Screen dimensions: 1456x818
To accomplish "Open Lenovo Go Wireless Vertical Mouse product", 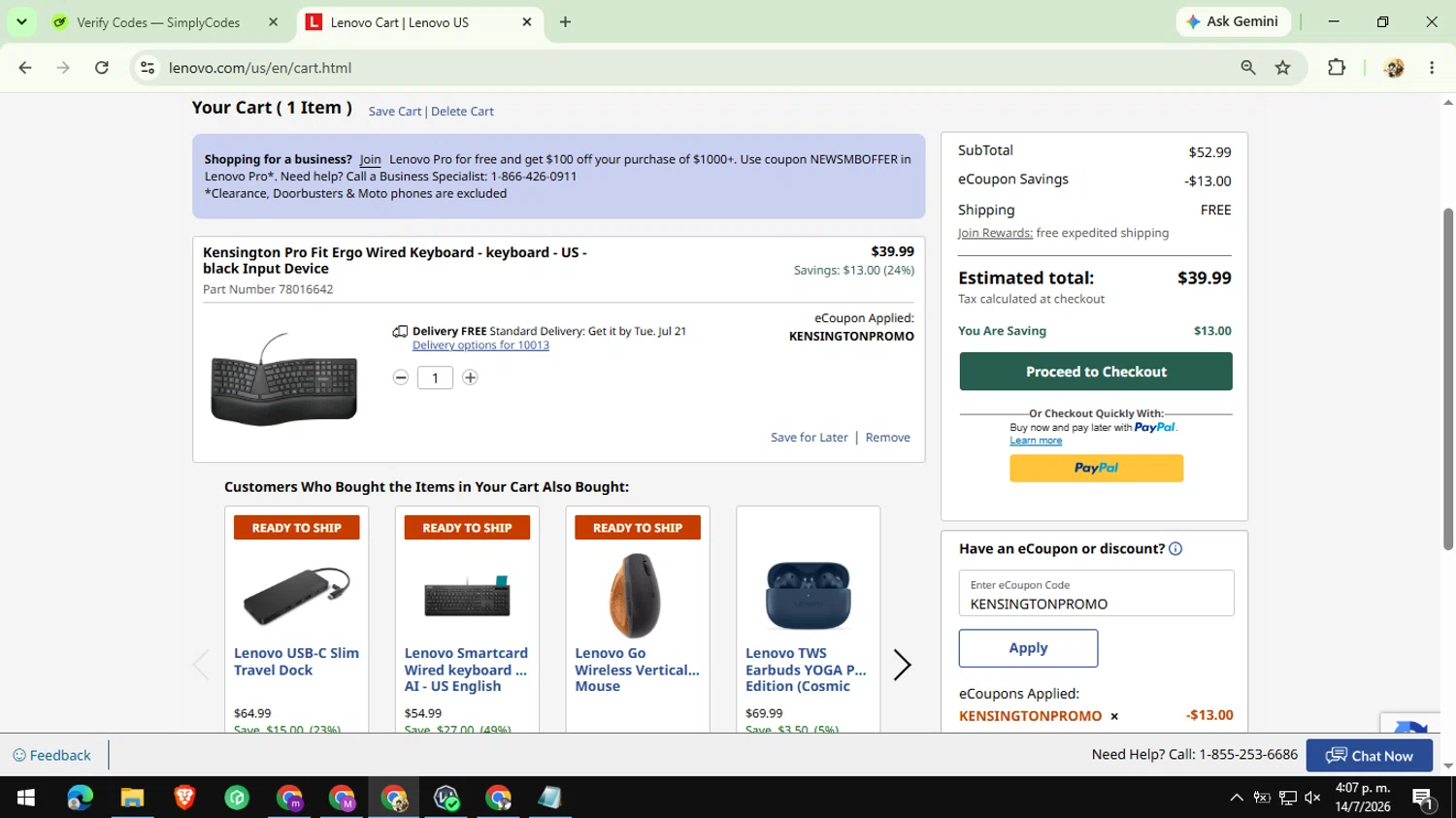I will pos(637,670).
